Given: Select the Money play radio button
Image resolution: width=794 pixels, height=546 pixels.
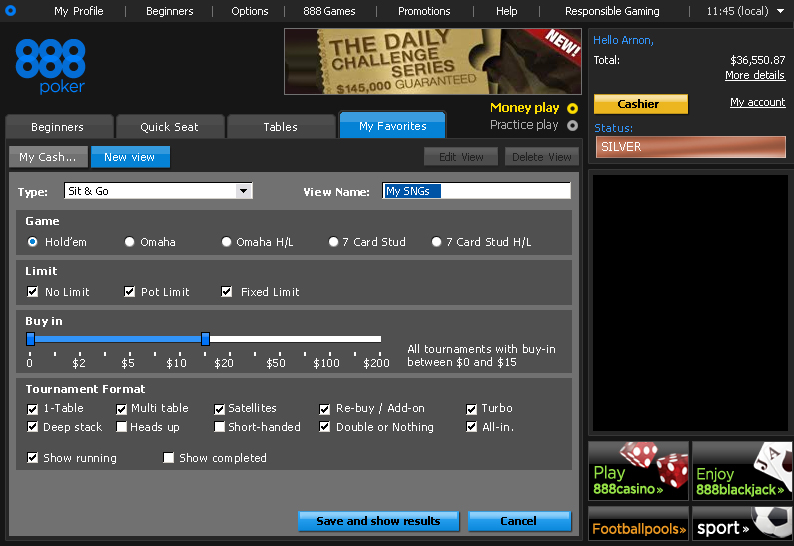Looking at the screenshot, I should [x=572, y=108].
